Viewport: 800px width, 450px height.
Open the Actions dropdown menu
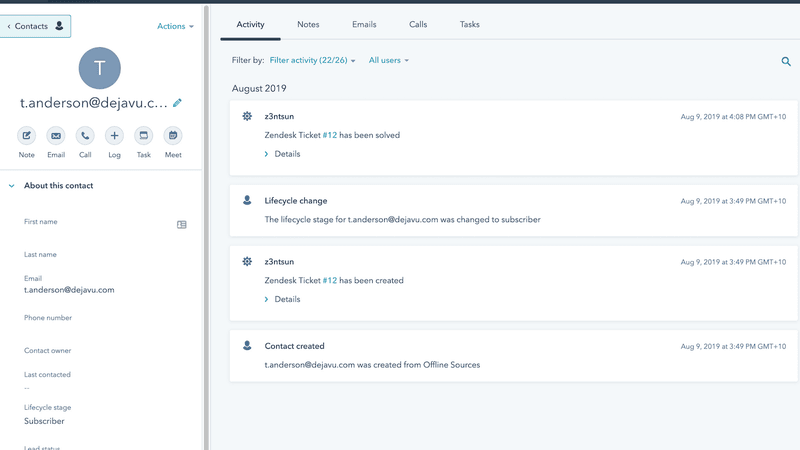click(x=175, y=26)
